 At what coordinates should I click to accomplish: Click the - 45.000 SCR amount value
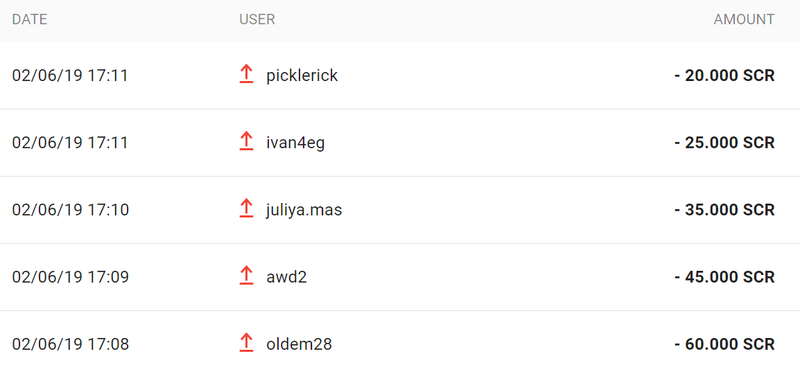(724, 277)
